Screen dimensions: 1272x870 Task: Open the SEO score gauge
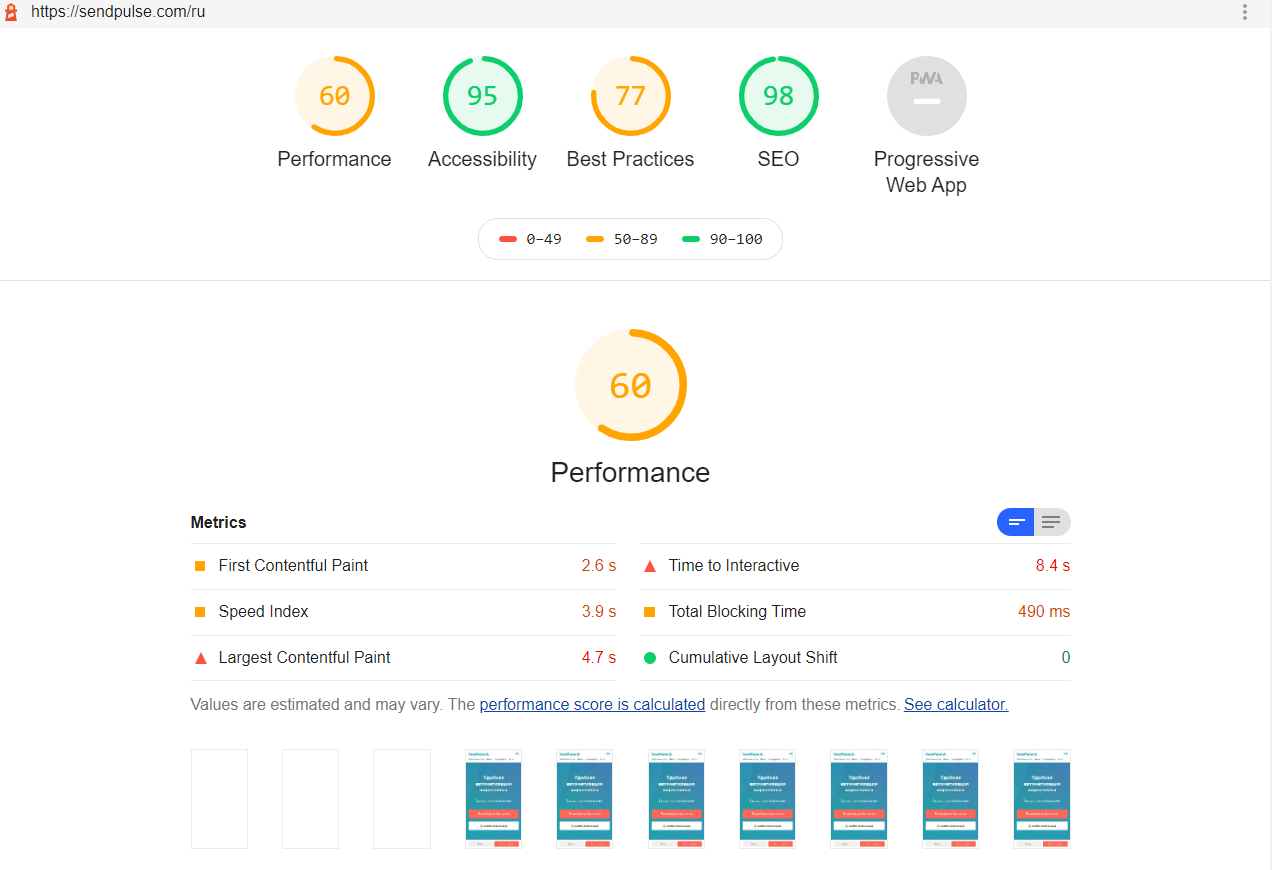coord(778,96)
